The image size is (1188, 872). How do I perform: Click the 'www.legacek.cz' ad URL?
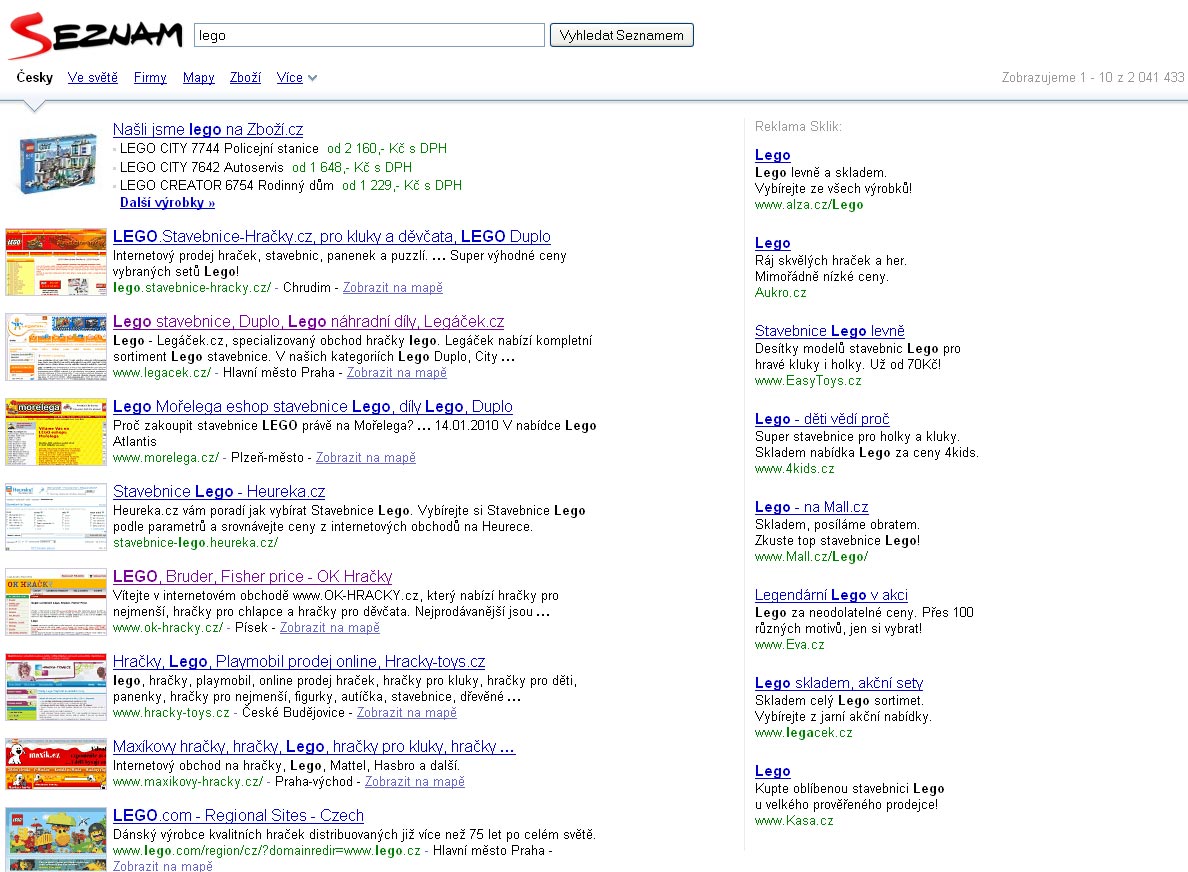(803, 733)
